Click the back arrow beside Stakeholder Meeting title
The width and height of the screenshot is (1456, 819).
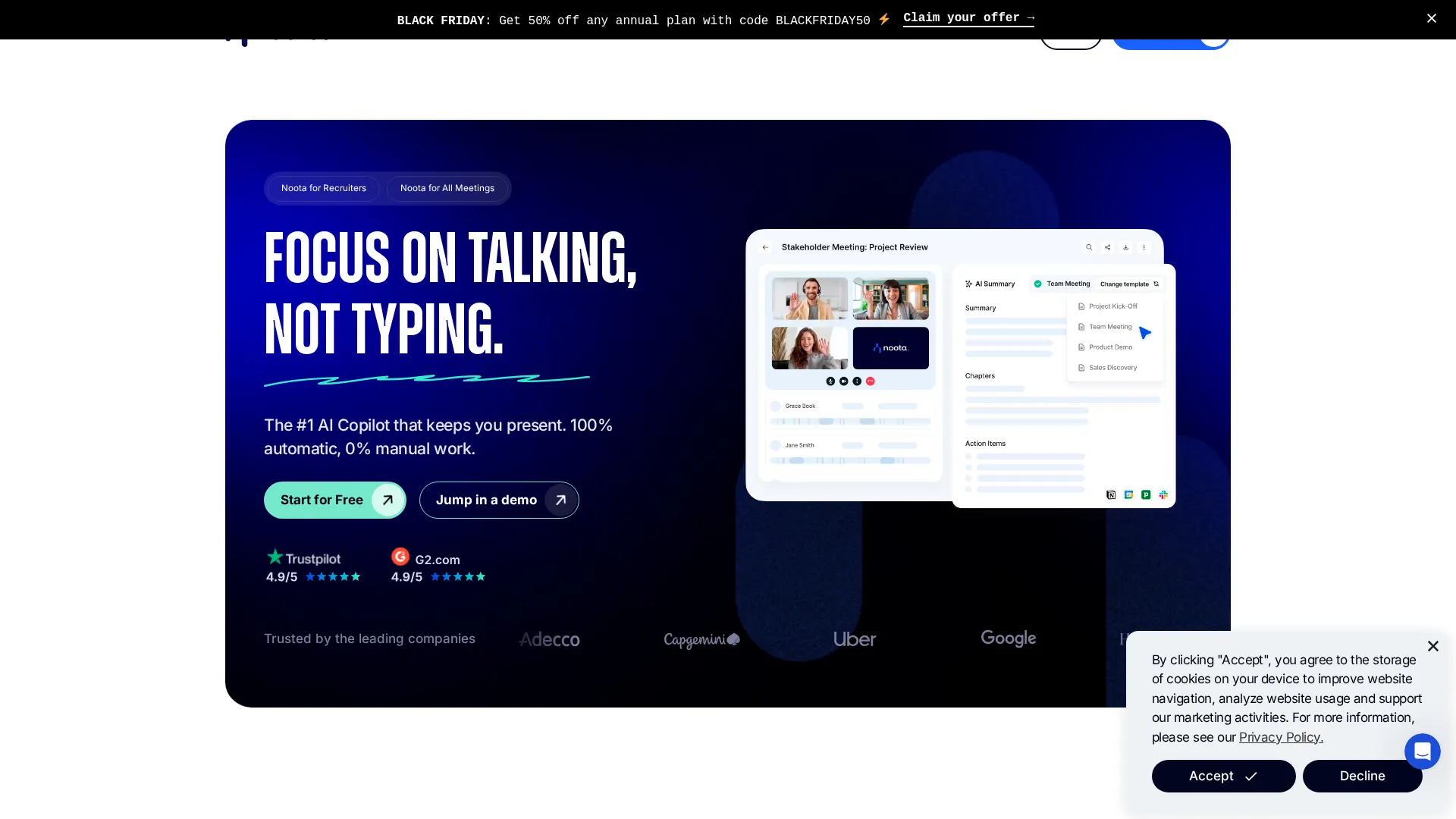pyautogui.click(x=765, y=247)
